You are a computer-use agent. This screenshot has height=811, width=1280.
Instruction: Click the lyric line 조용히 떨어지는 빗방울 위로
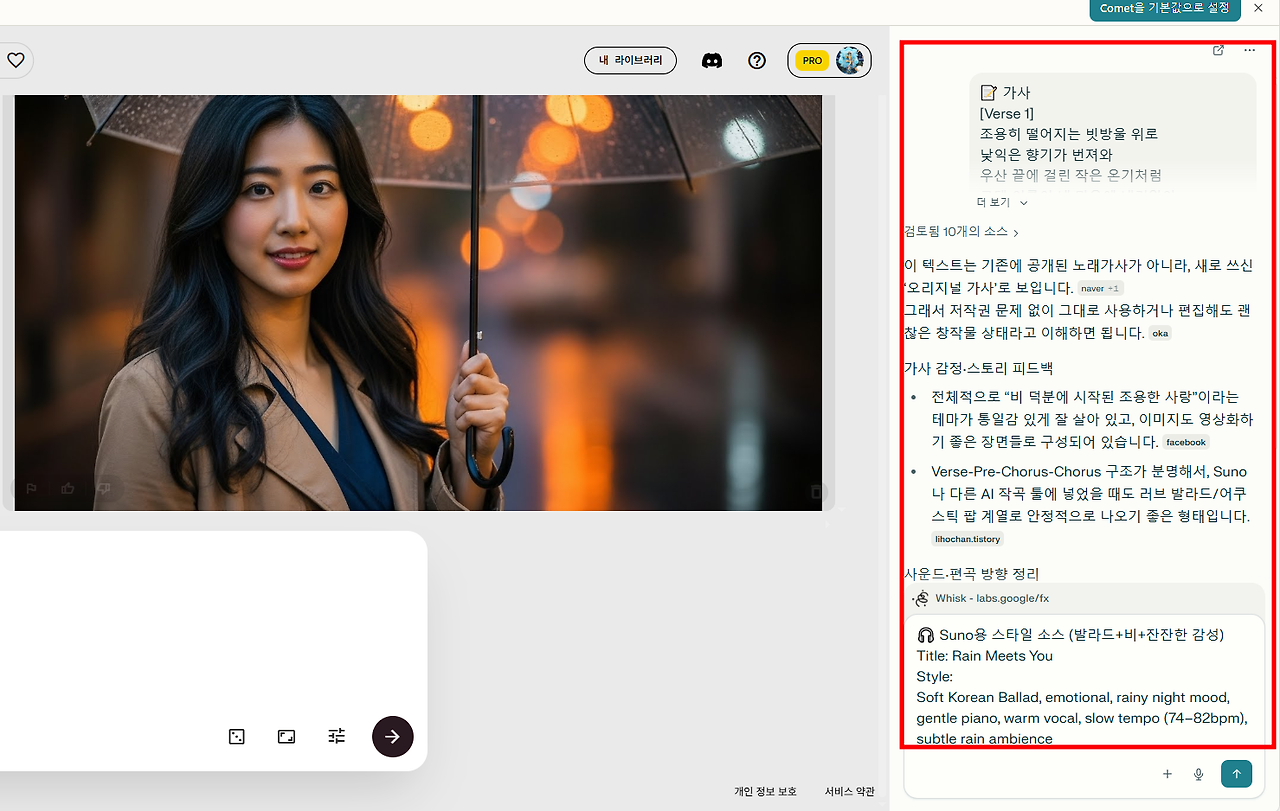tap(1069, 134)
